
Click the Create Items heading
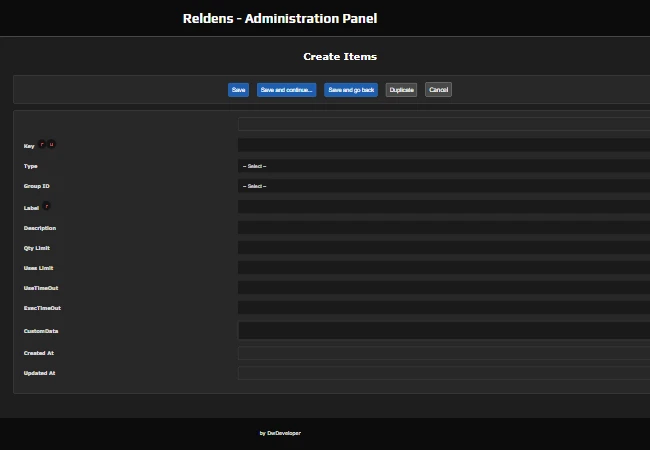click(x=340, y=56)
